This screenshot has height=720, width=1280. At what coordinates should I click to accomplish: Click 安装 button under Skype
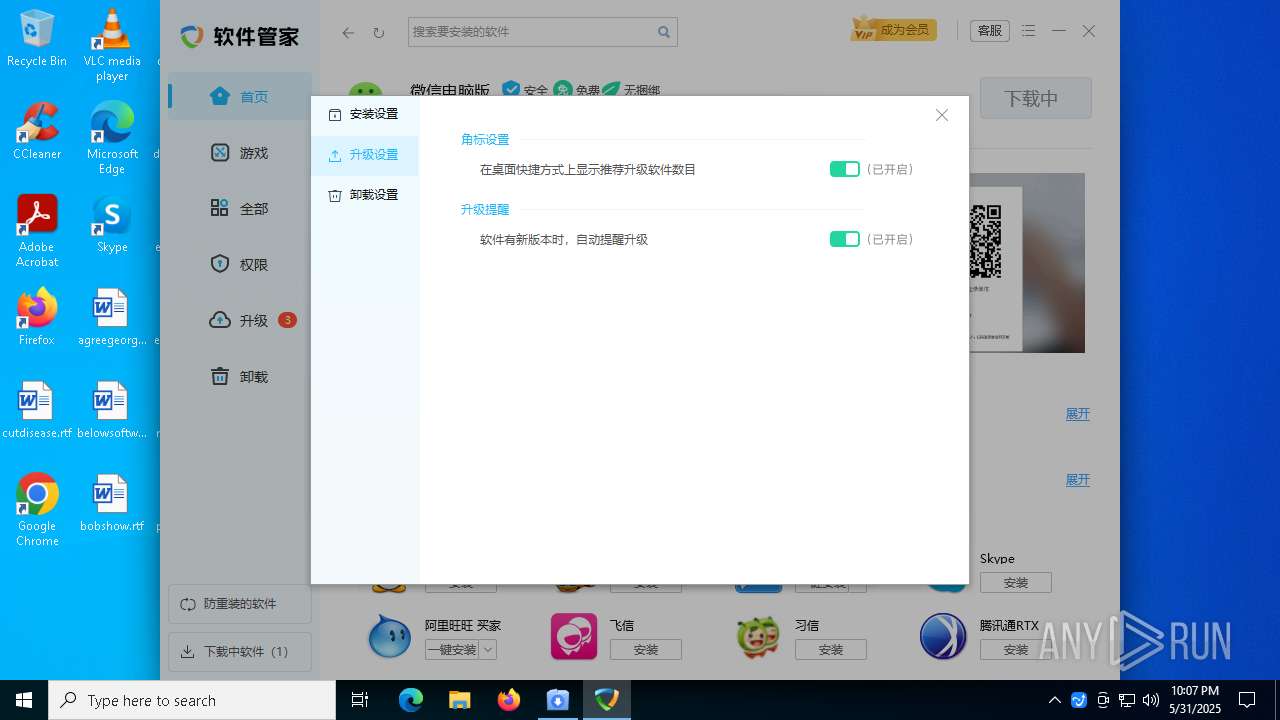(1016, 583)
